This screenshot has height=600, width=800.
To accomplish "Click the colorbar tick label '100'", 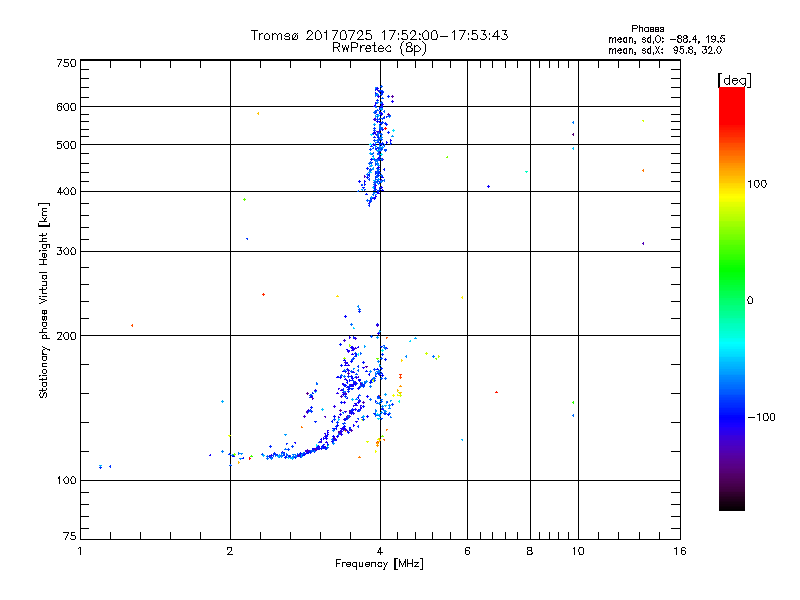I will click(757, 184).
